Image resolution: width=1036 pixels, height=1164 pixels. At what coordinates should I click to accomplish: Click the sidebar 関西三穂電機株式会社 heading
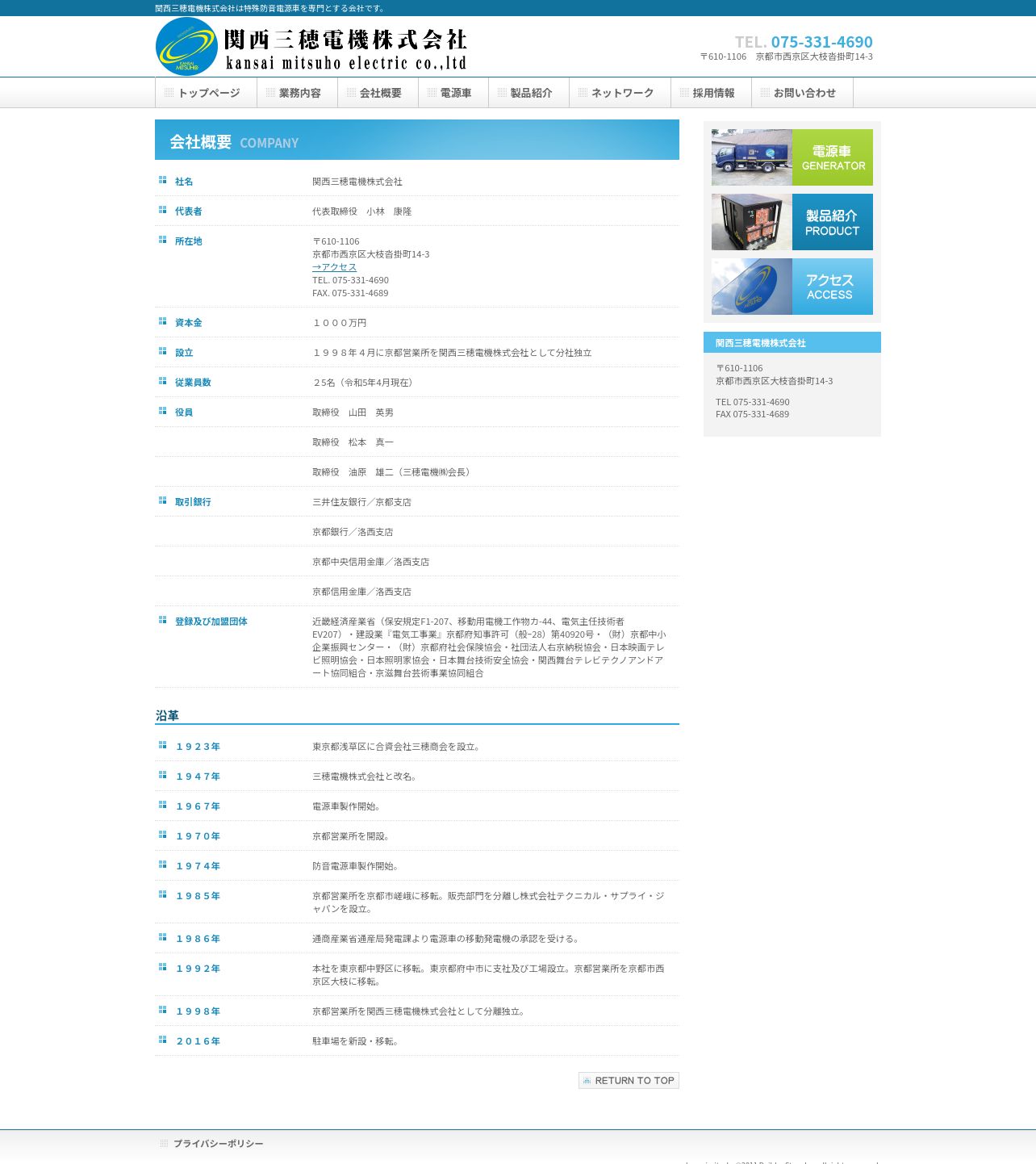click(761, 343)
